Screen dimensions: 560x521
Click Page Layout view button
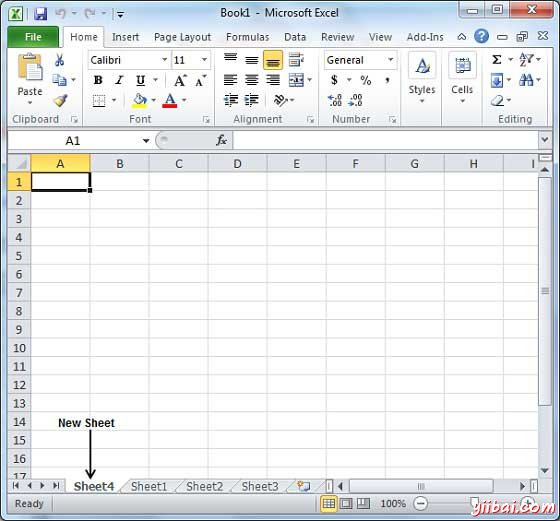(346, 504)
